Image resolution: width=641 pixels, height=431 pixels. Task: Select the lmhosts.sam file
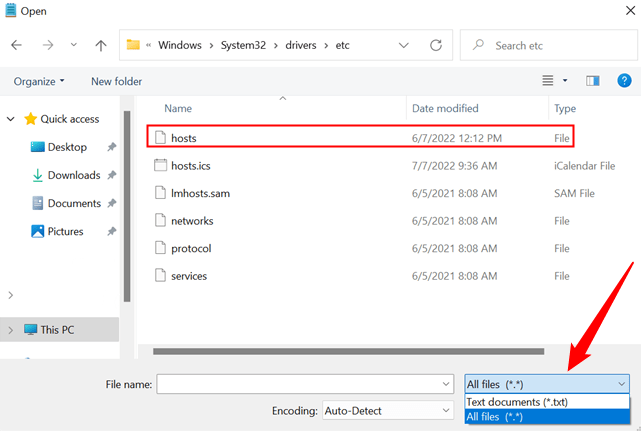click(x=201, y=193)
